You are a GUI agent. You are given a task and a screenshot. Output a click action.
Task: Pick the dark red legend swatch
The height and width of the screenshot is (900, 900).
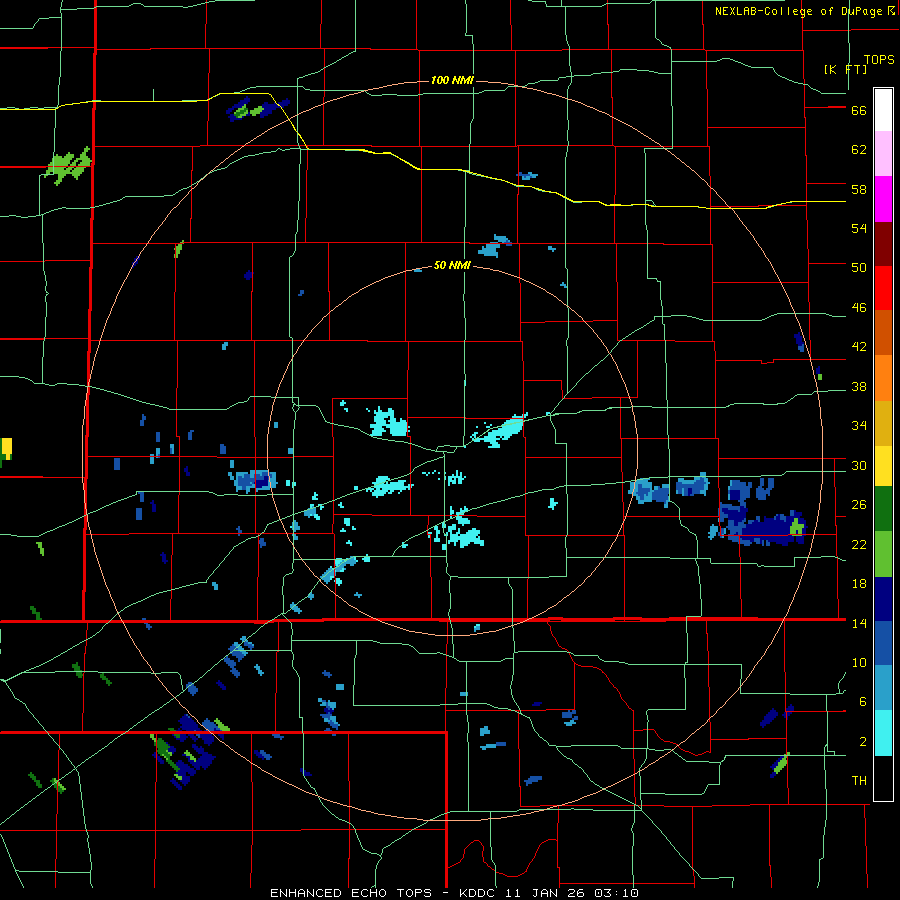click(x=883, y=244)
